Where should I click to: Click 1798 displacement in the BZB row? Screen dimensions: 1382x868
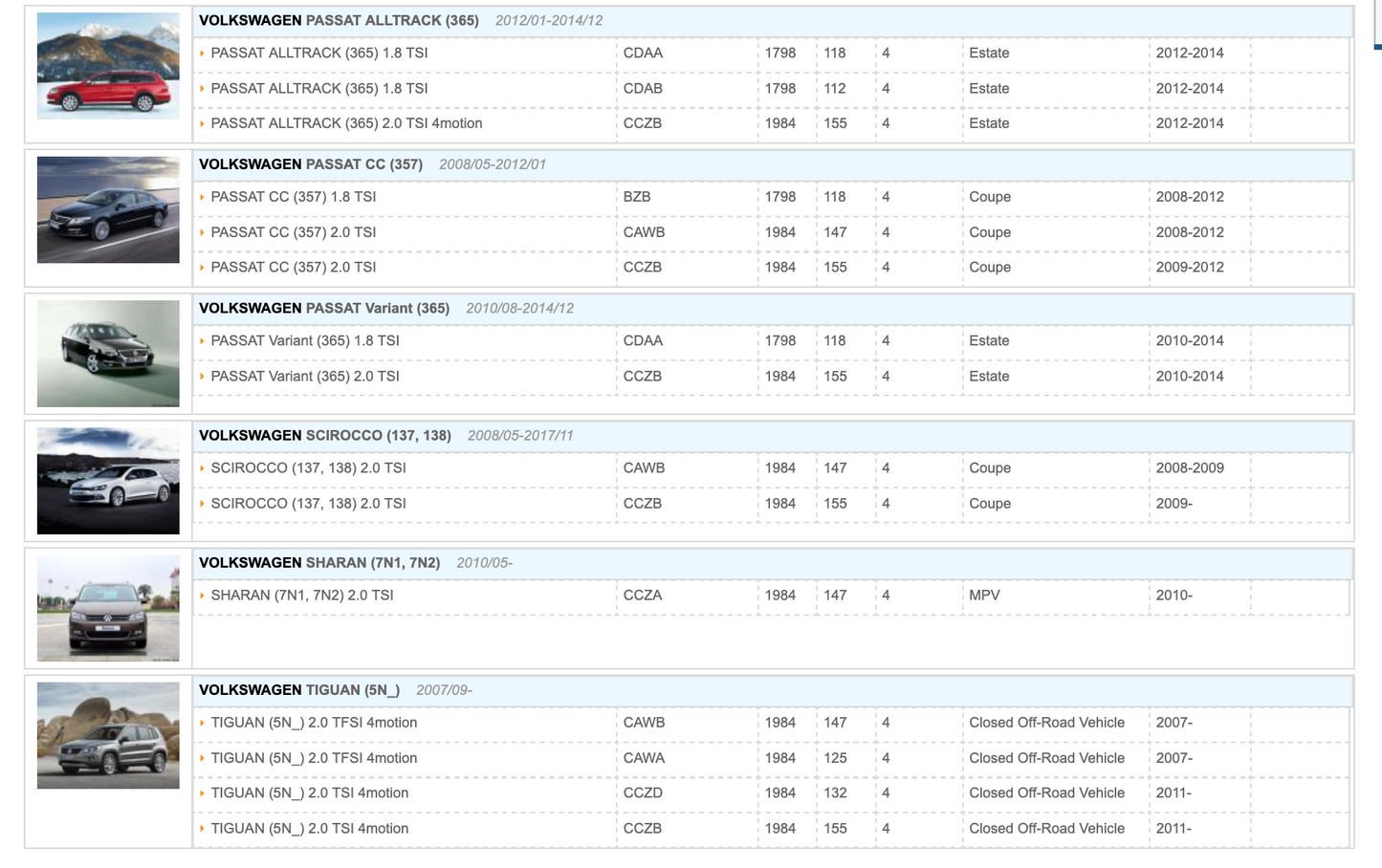click(x=780, y=197)
